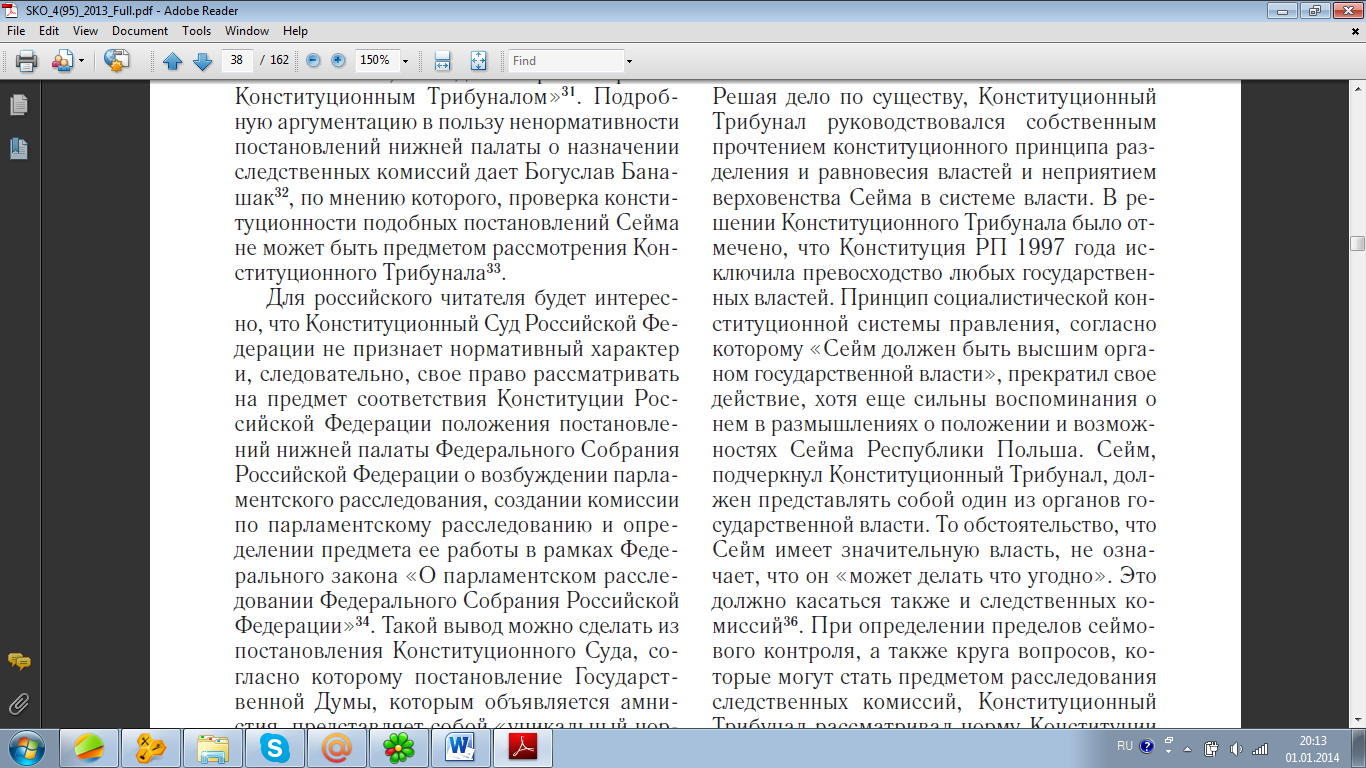Go to previous page with up arrow

(x=172, y=61)
